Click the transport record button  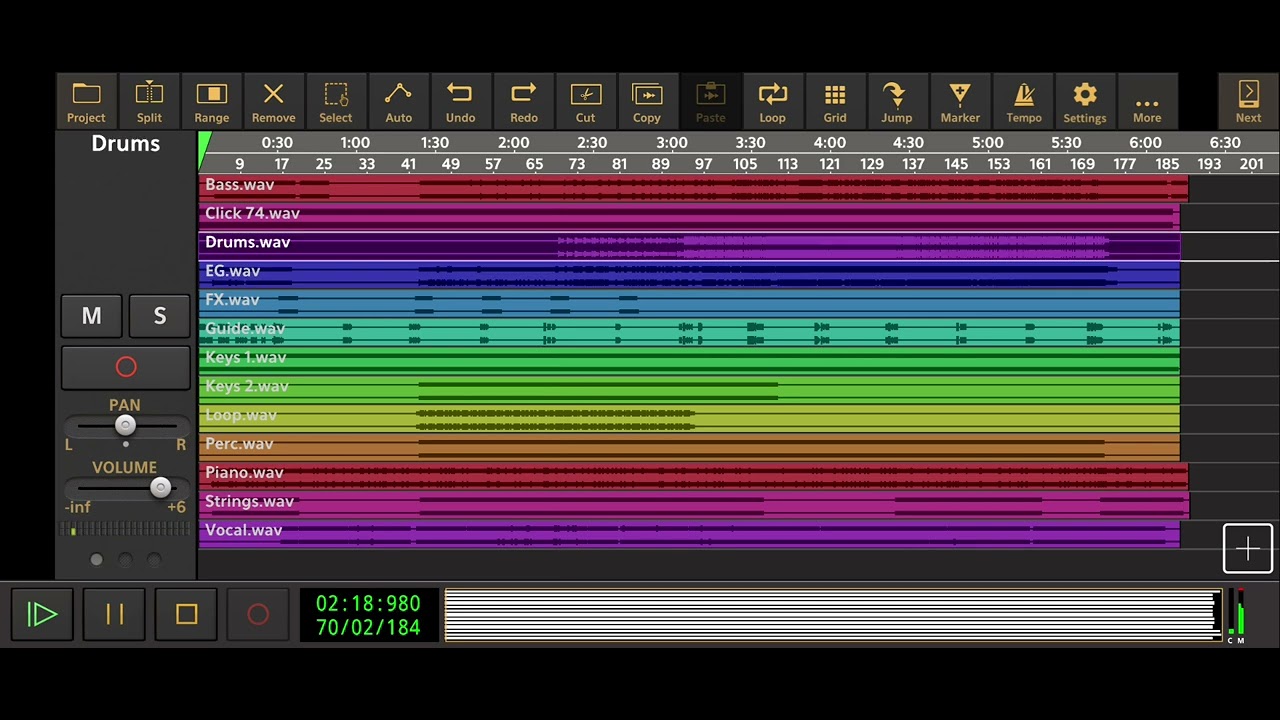258,614
